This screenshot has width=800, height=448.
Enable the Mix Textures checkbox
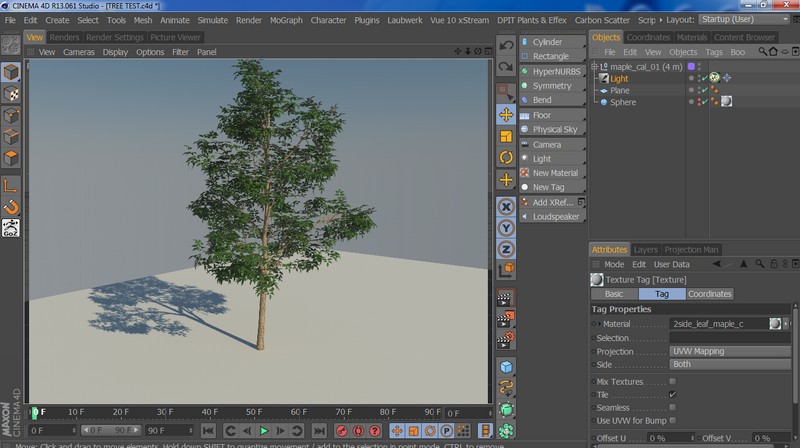[672, 381]
